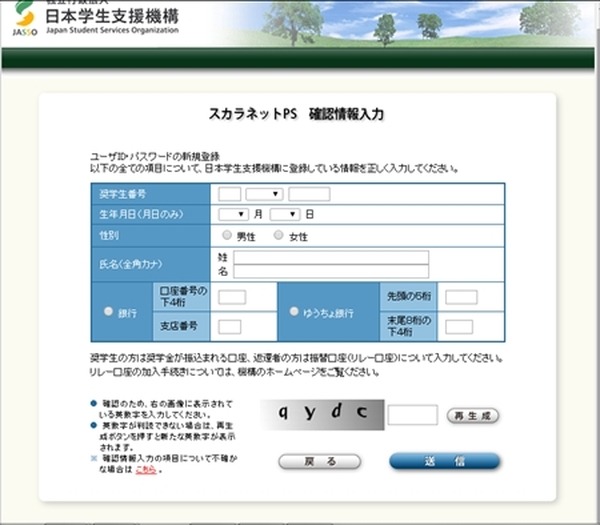Click the 名 name input field

pos(331,271)
